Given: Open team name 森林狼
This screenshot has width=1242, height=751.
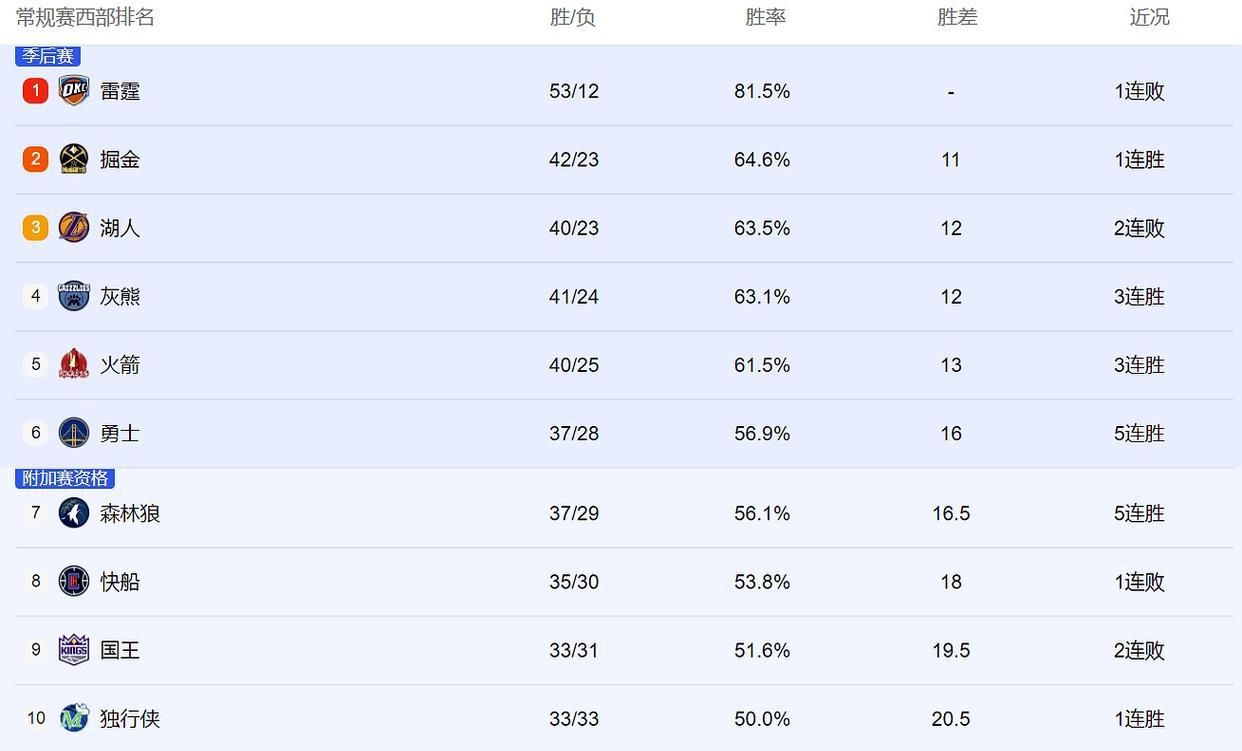Looking at the screenshot, I should pos(130,513).
